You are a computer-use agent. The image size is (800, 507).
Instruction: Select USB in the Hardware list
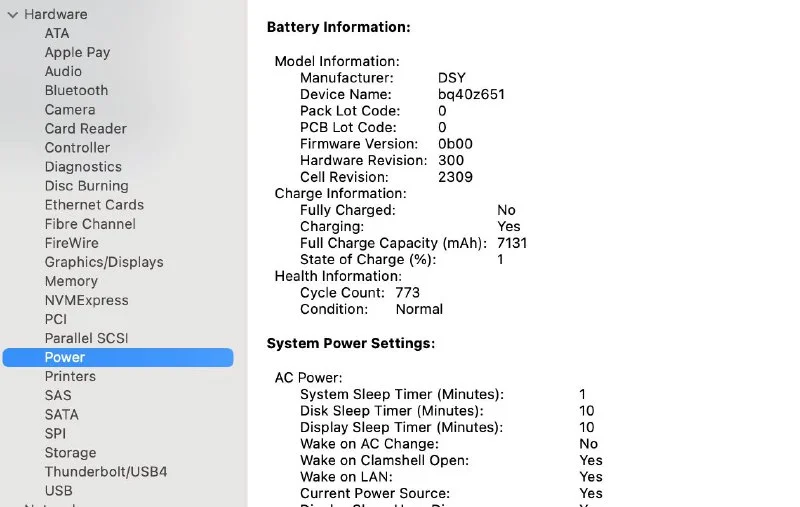pos(58,491)
